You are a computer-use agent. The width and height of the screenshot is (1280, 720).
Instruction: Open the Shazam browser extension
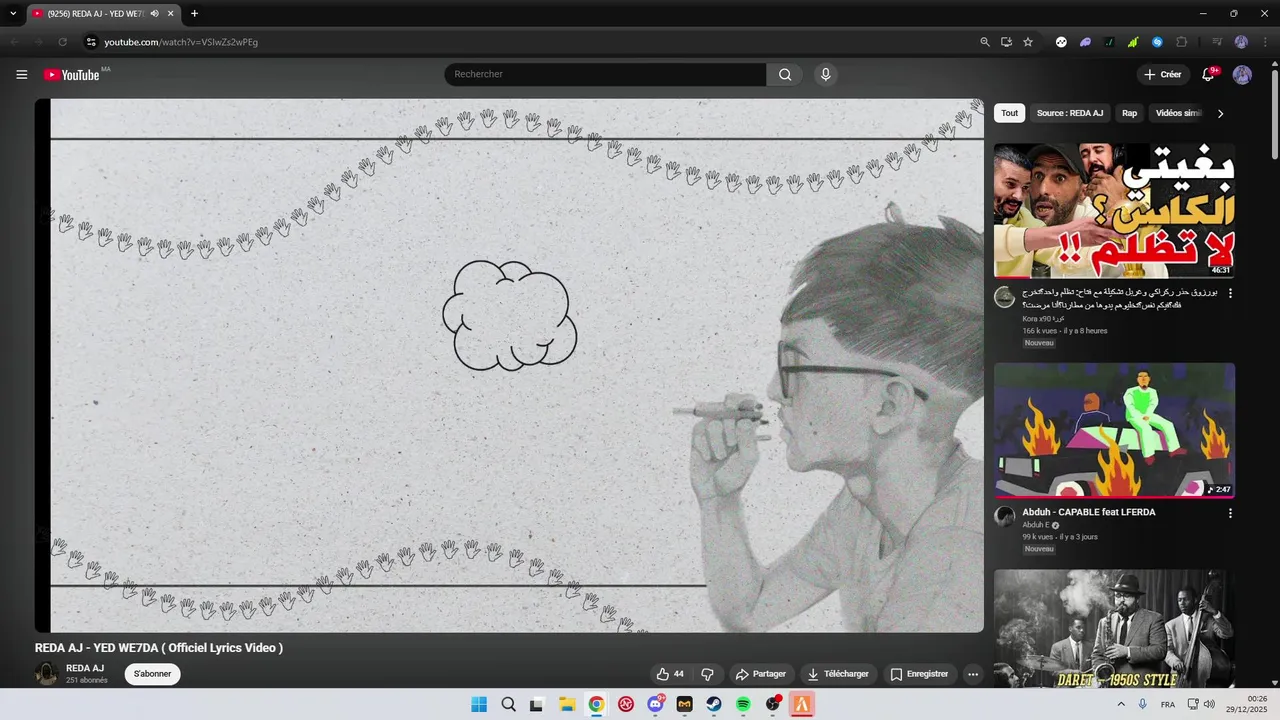pos(1157,42)
